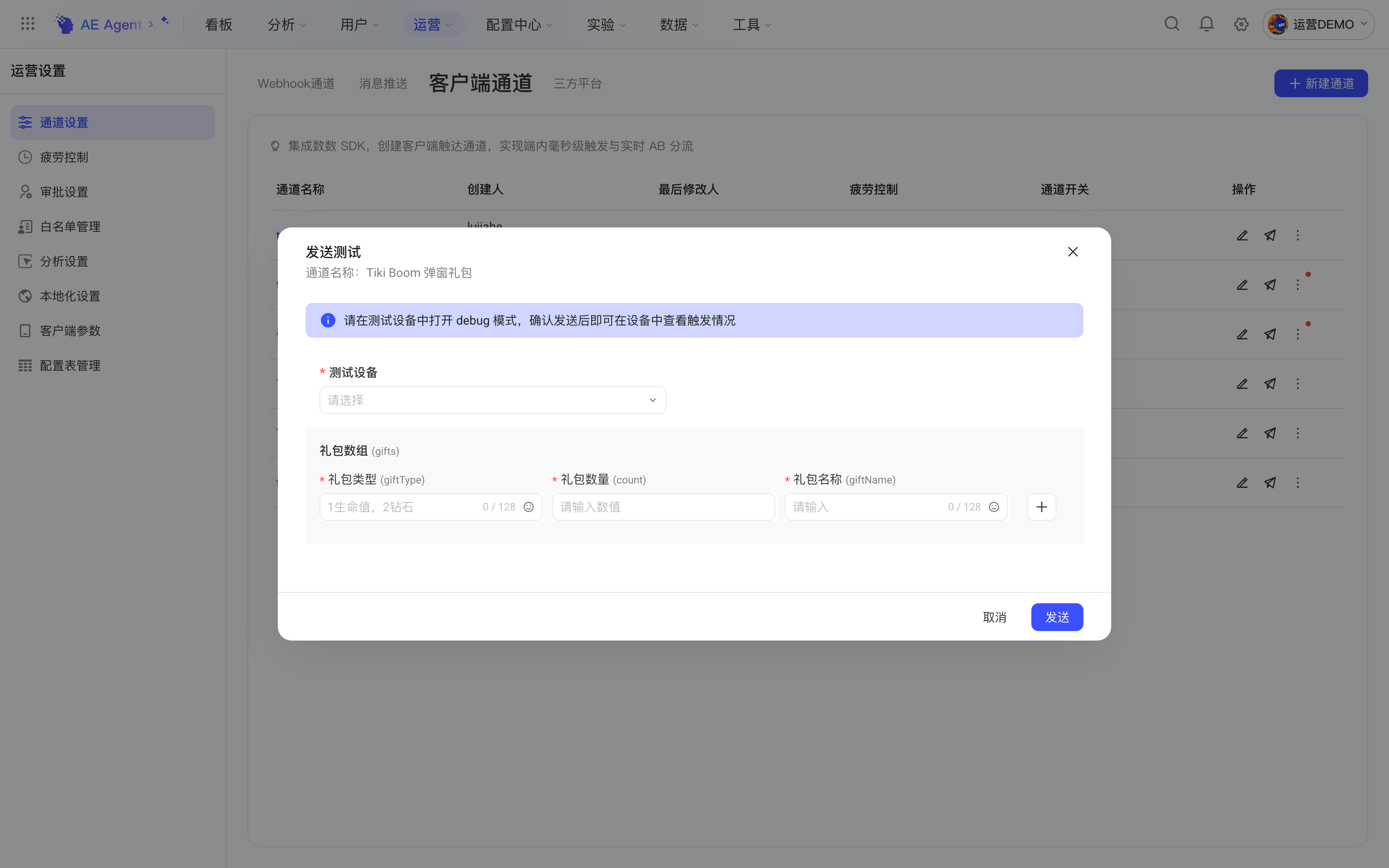Open the 看板 top menu item
The width and height of the screenshot is (1389, 868).
click(219, 24)
